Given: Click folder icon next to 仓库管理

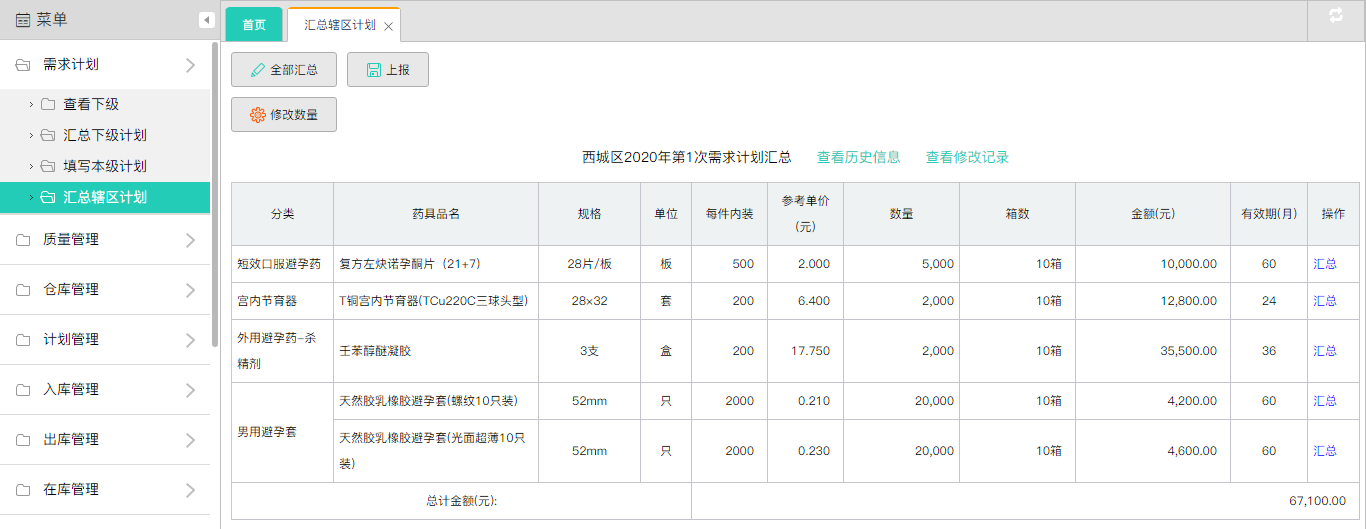Looking at the screenshot, I should pos(23,290).
